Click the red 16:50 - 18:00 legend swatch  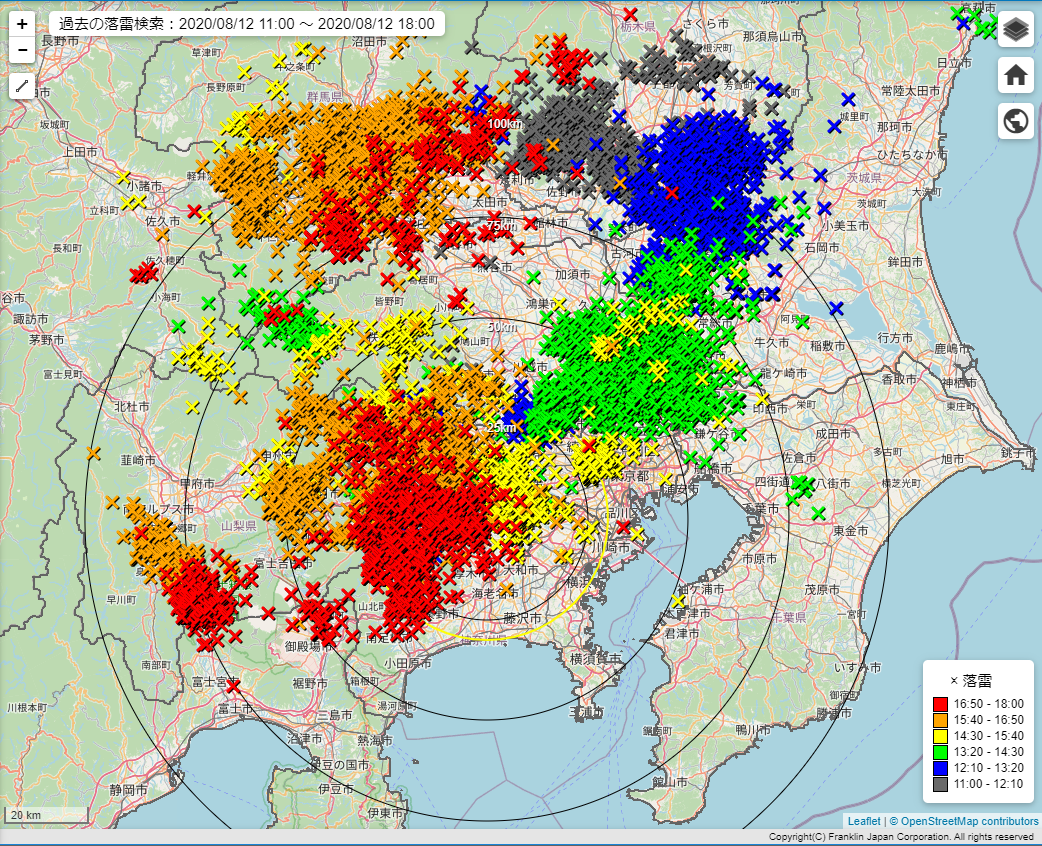(940, 704)
